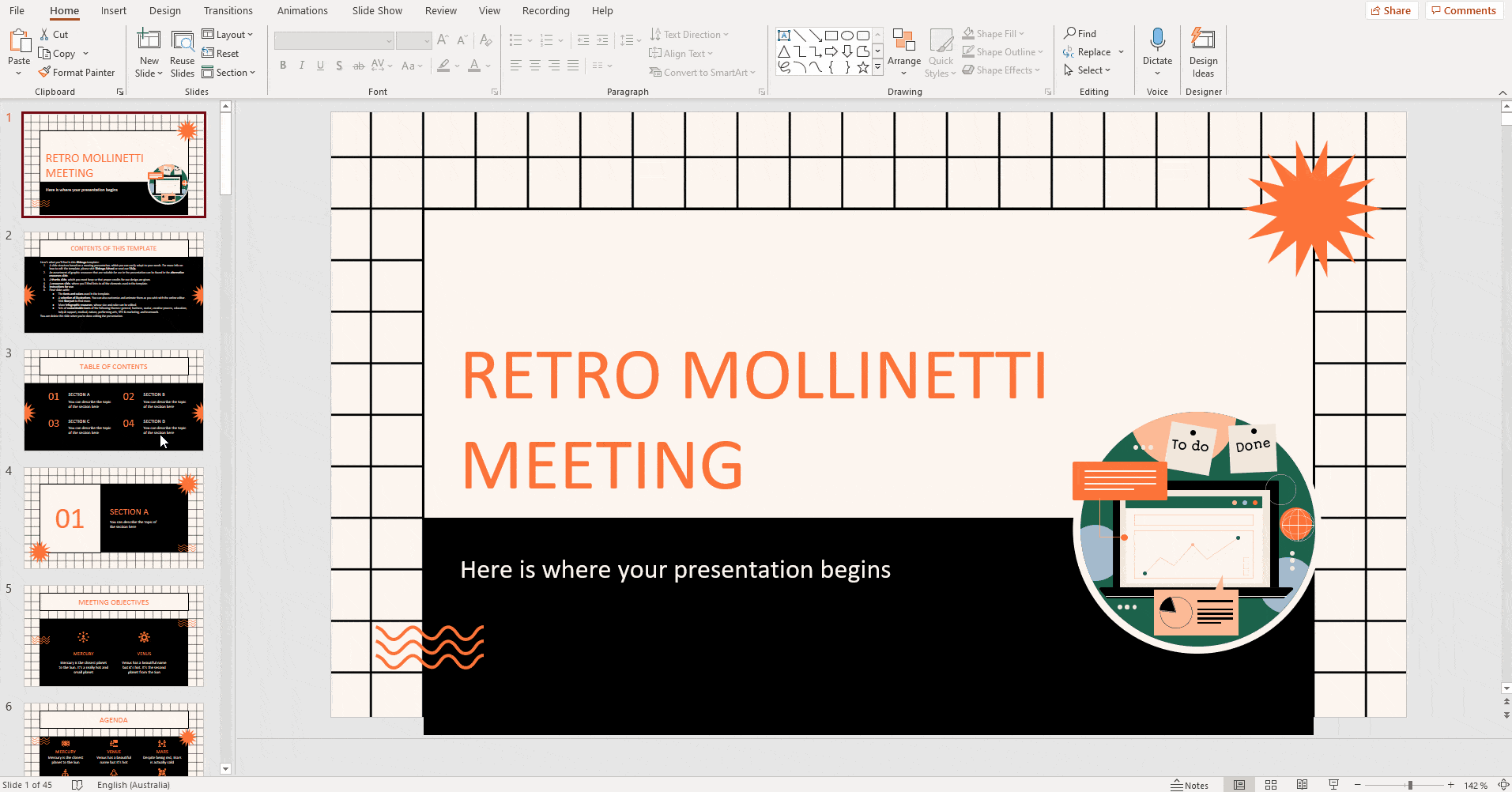Click the Reset button in Slides group

pyautogui.click(x=221, y=53)
